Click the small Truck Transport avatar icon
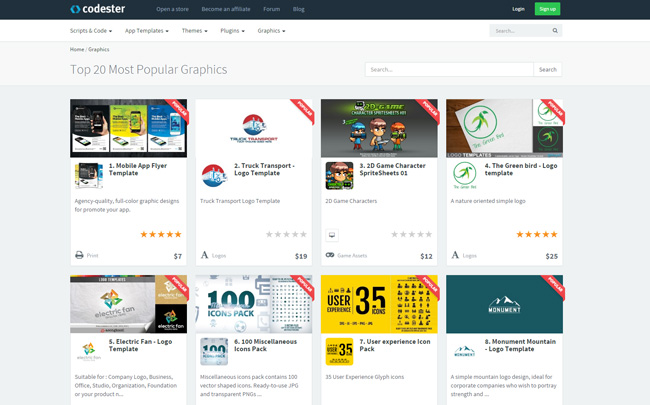650x405 pixels. 214,176
